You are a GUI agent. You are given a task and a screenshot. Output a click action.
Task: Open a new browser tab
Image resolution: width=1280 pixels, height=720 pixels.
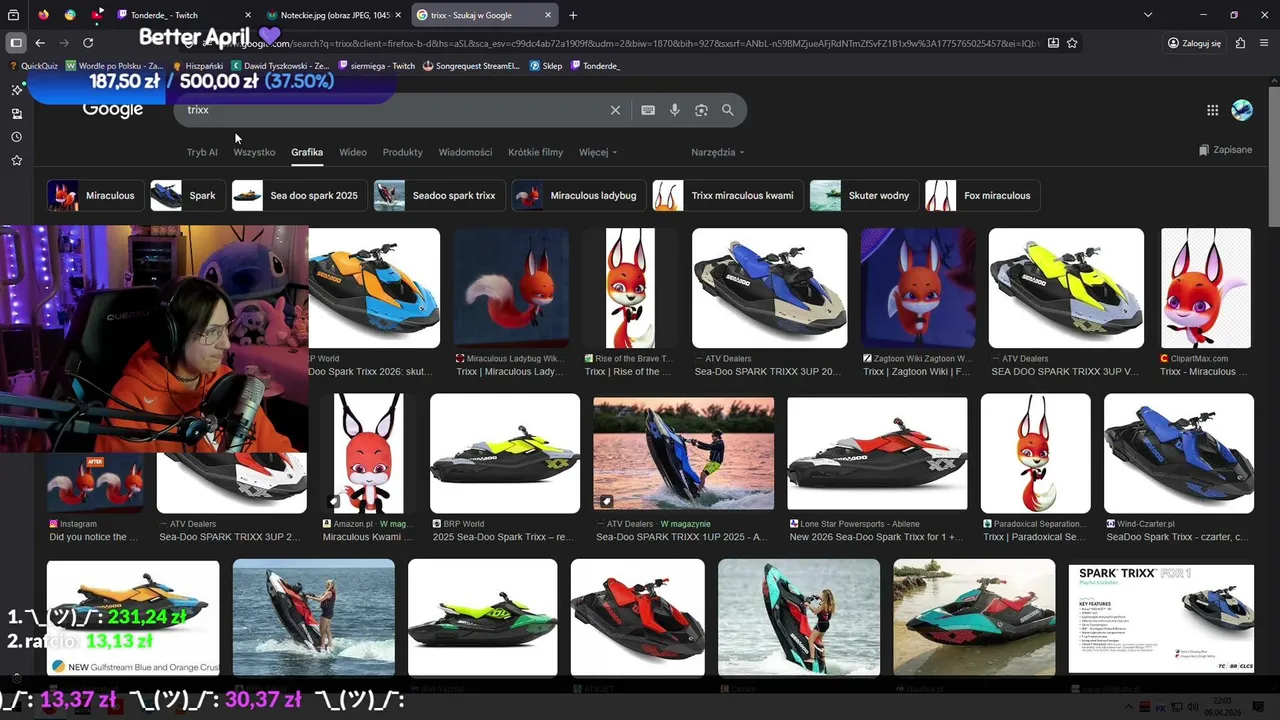573,15
